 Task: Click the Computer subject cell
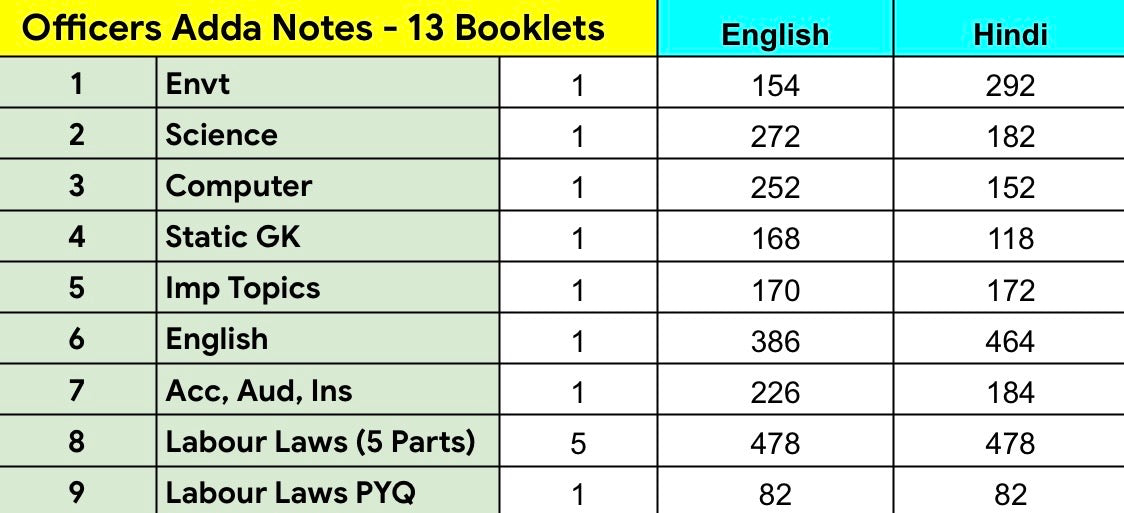[x=238, y=186]
